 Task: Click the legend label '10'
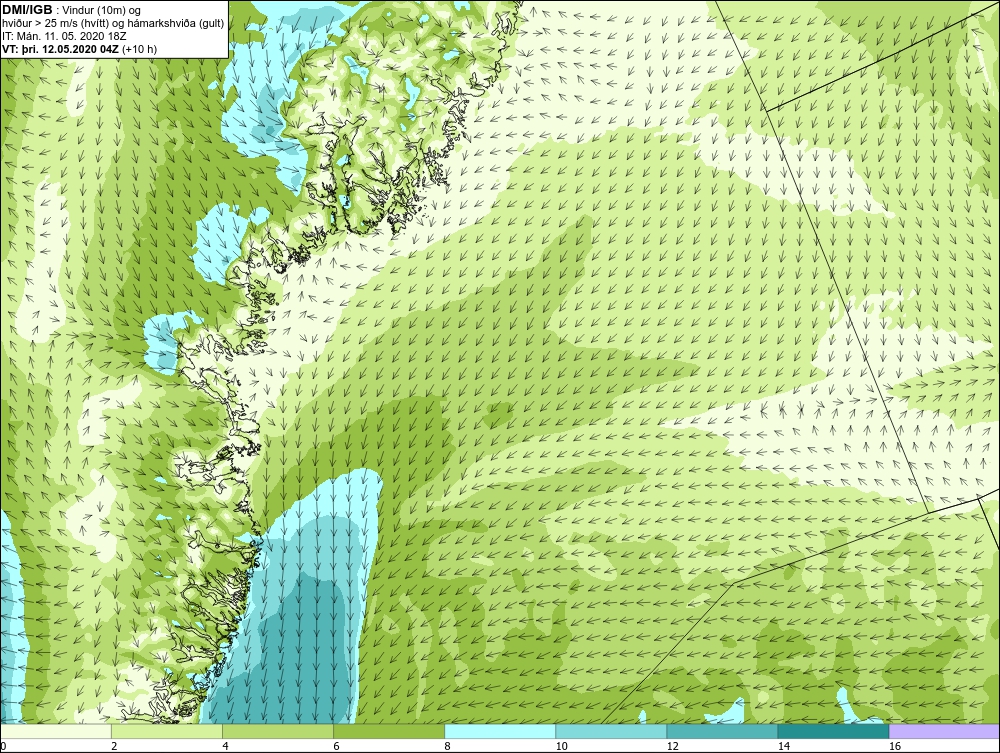[x=561, y=746]
